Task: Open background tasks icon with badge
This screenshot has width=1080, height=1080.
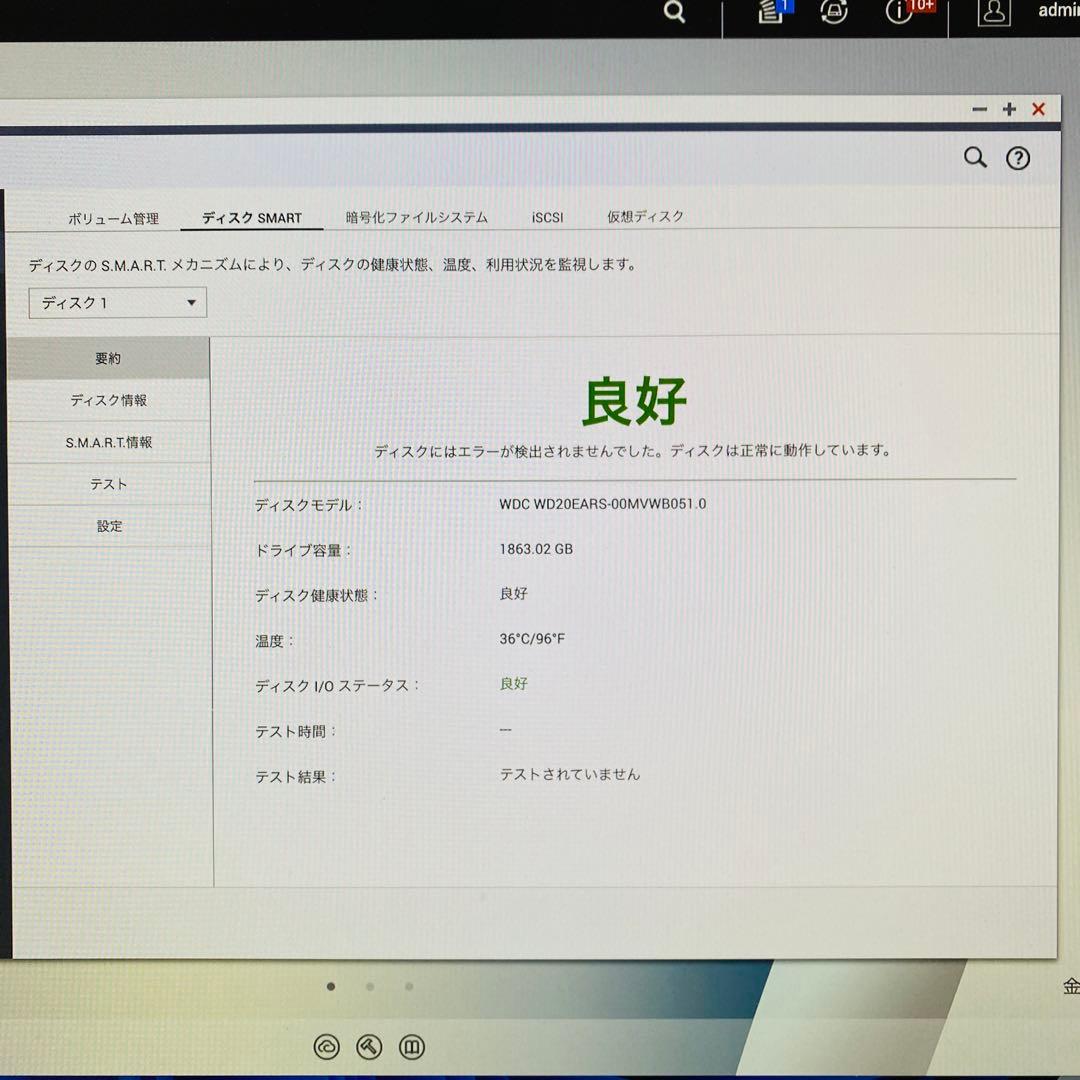Action: (x=774, y=10)
